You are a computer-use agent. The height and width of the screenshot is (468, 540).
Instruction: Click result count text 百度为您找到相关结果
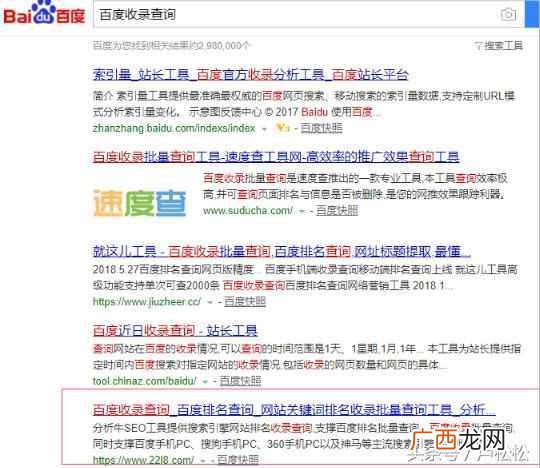click(x=171, y=45)
